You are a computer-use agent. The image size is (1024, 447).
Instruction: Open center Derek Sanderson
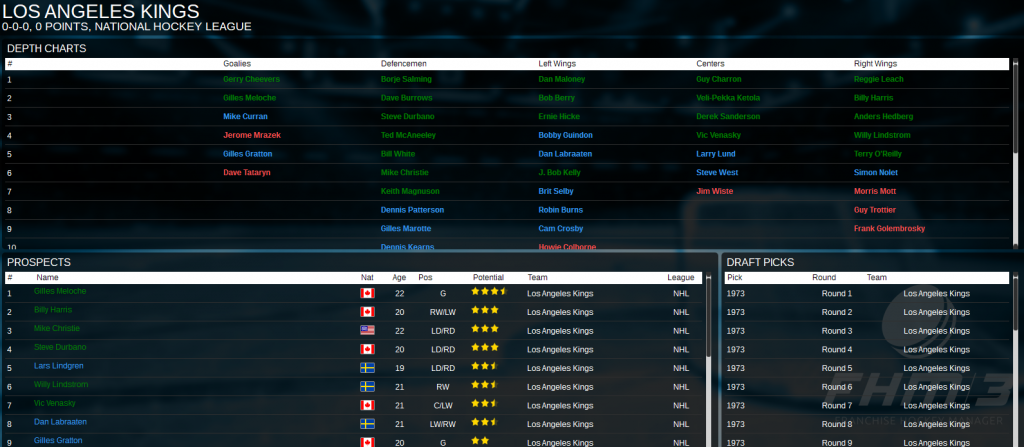[728, 117]
